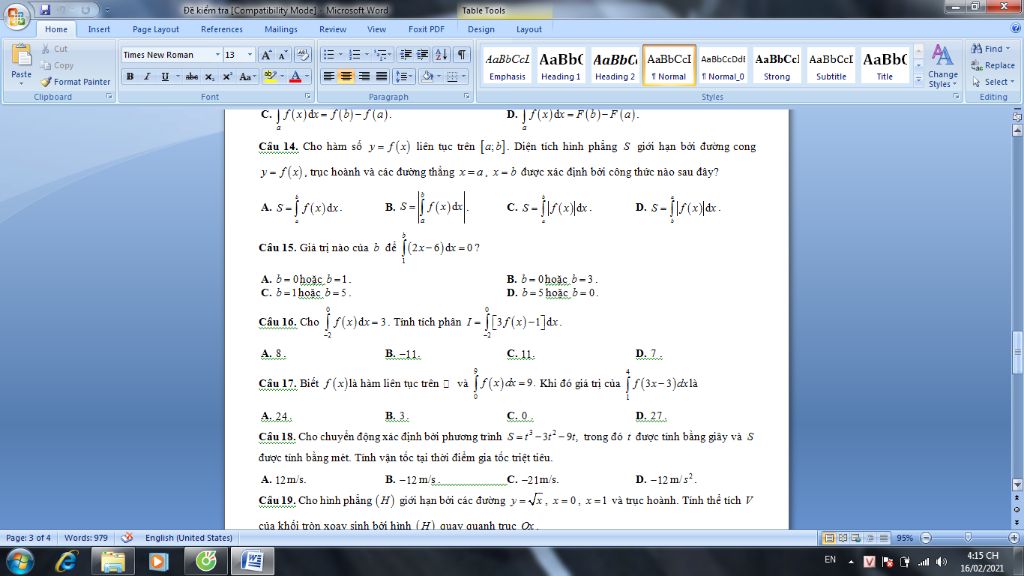Click vertical scrollbar down arrow
Viewport: 1024px width, 576px height.
[x=1017, y=485]
